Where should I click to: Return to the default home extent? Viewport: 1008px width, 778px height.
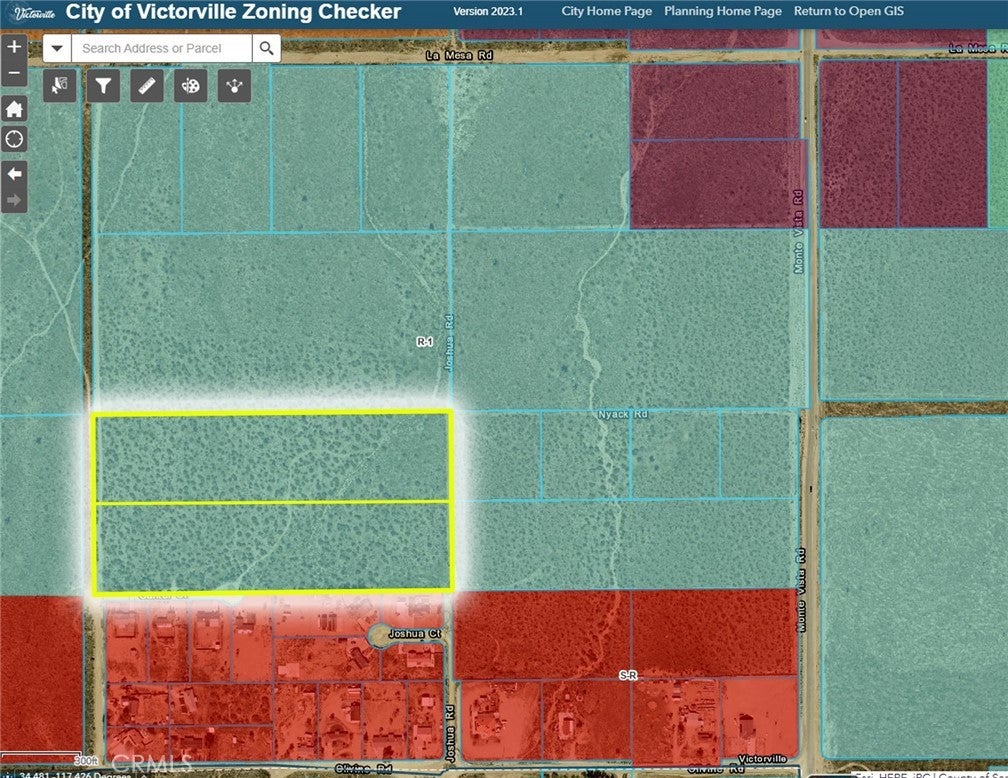point(14,109)
